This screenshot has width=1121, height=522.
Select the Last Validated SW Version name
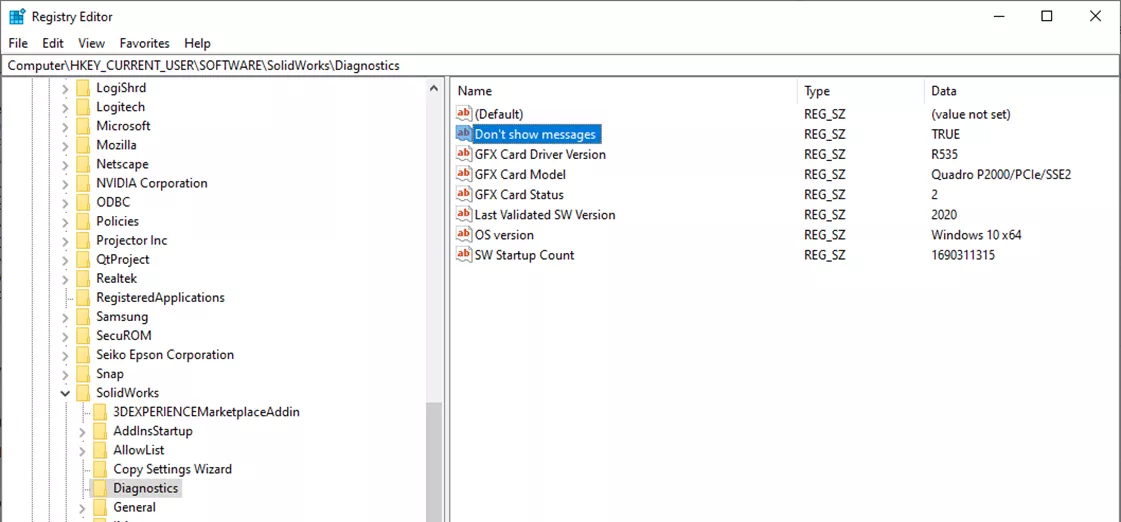pyautogui.click(x=545, y=215)
